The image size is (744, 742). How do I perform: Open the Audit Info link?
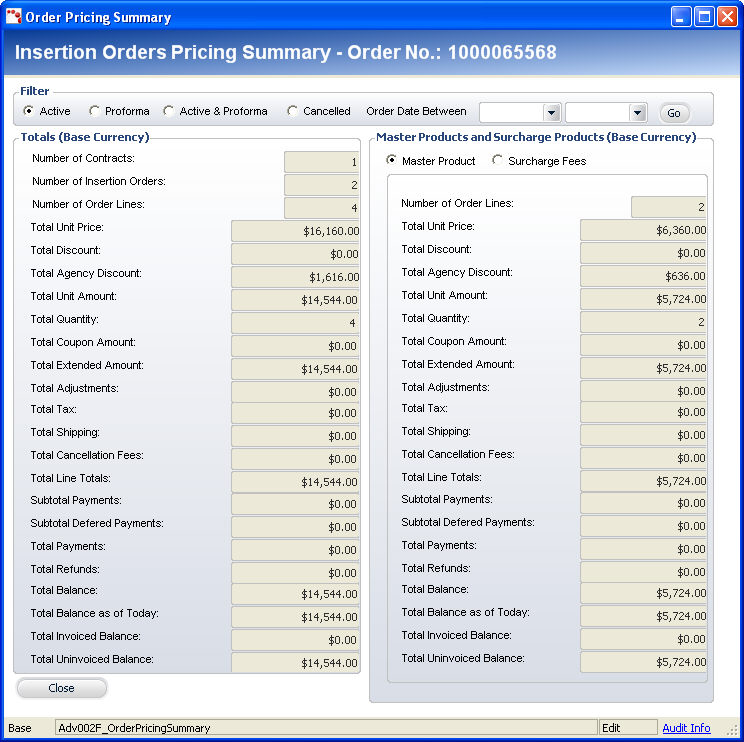coord(686,728)
